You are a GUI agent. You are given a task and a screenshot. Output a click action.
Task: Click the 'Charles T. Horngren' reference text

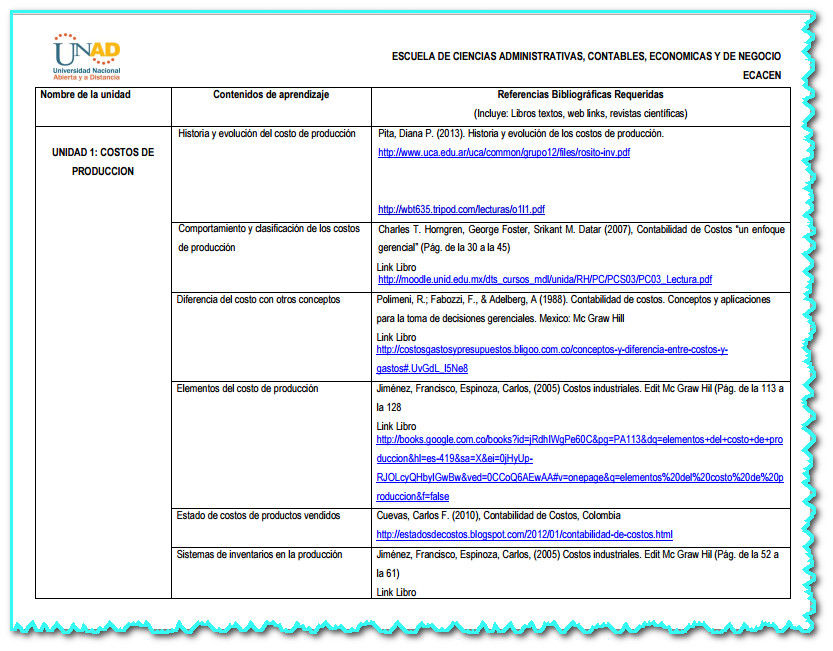[x=581, y=239]
